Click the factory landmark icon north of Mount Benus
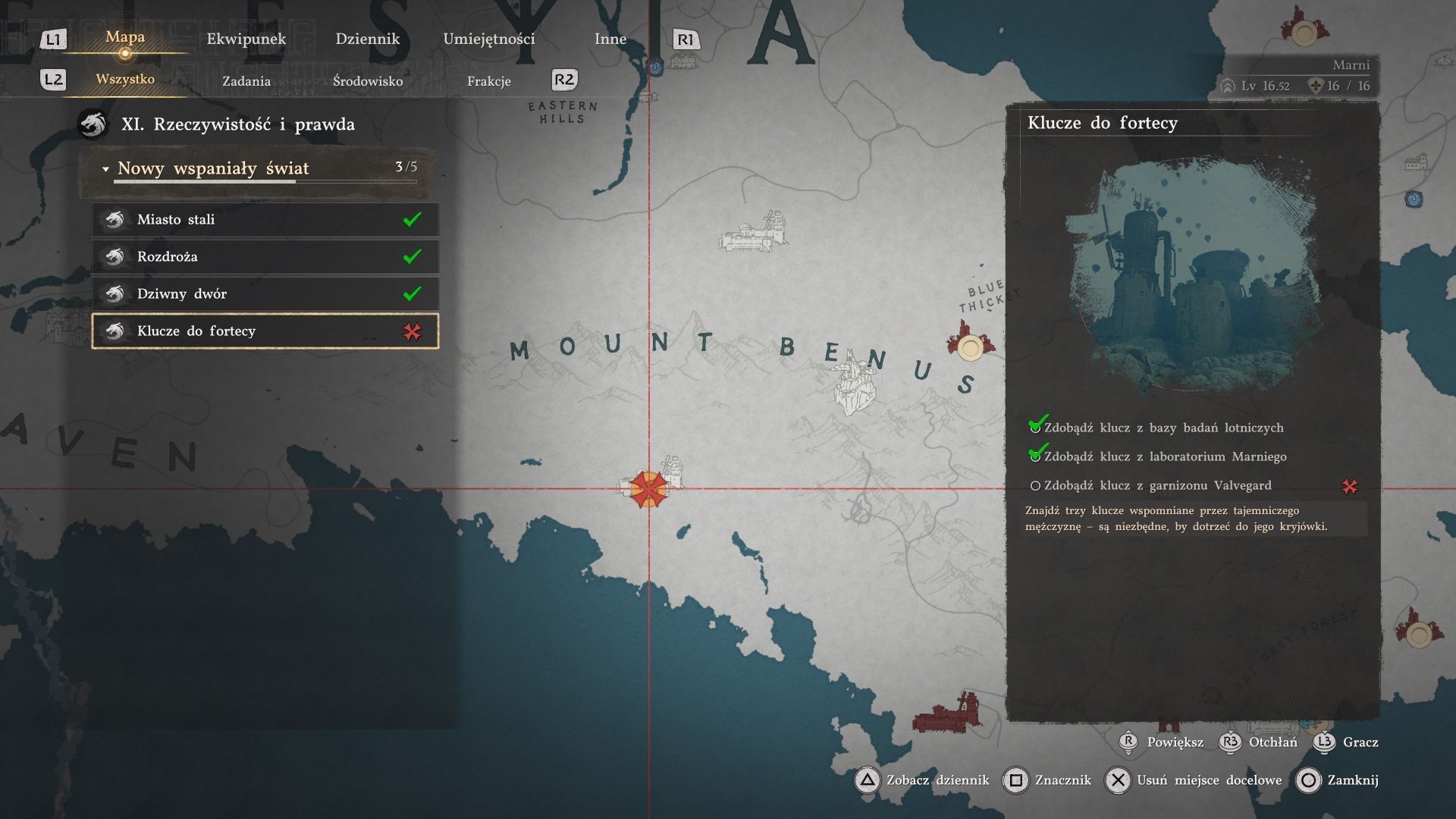1456x819 pixels. [754, 234]
